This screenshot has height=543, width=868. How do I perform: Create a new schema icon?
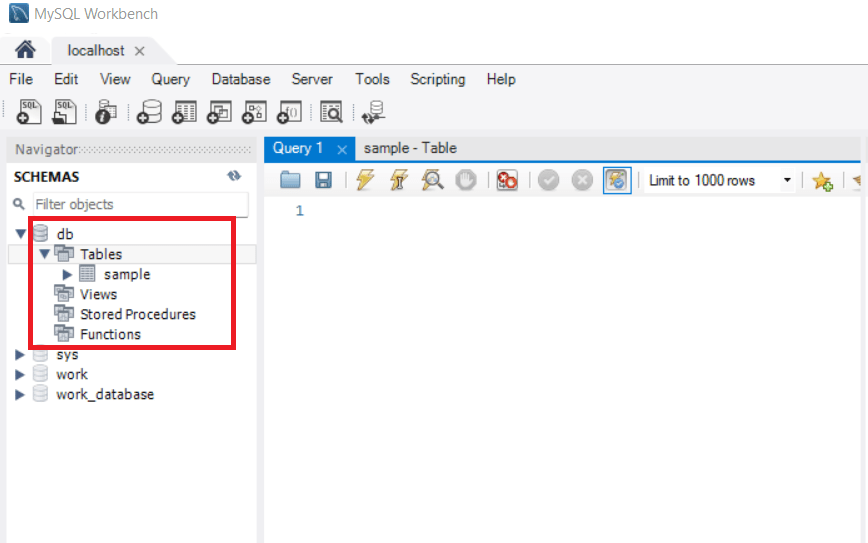(149, 112)
